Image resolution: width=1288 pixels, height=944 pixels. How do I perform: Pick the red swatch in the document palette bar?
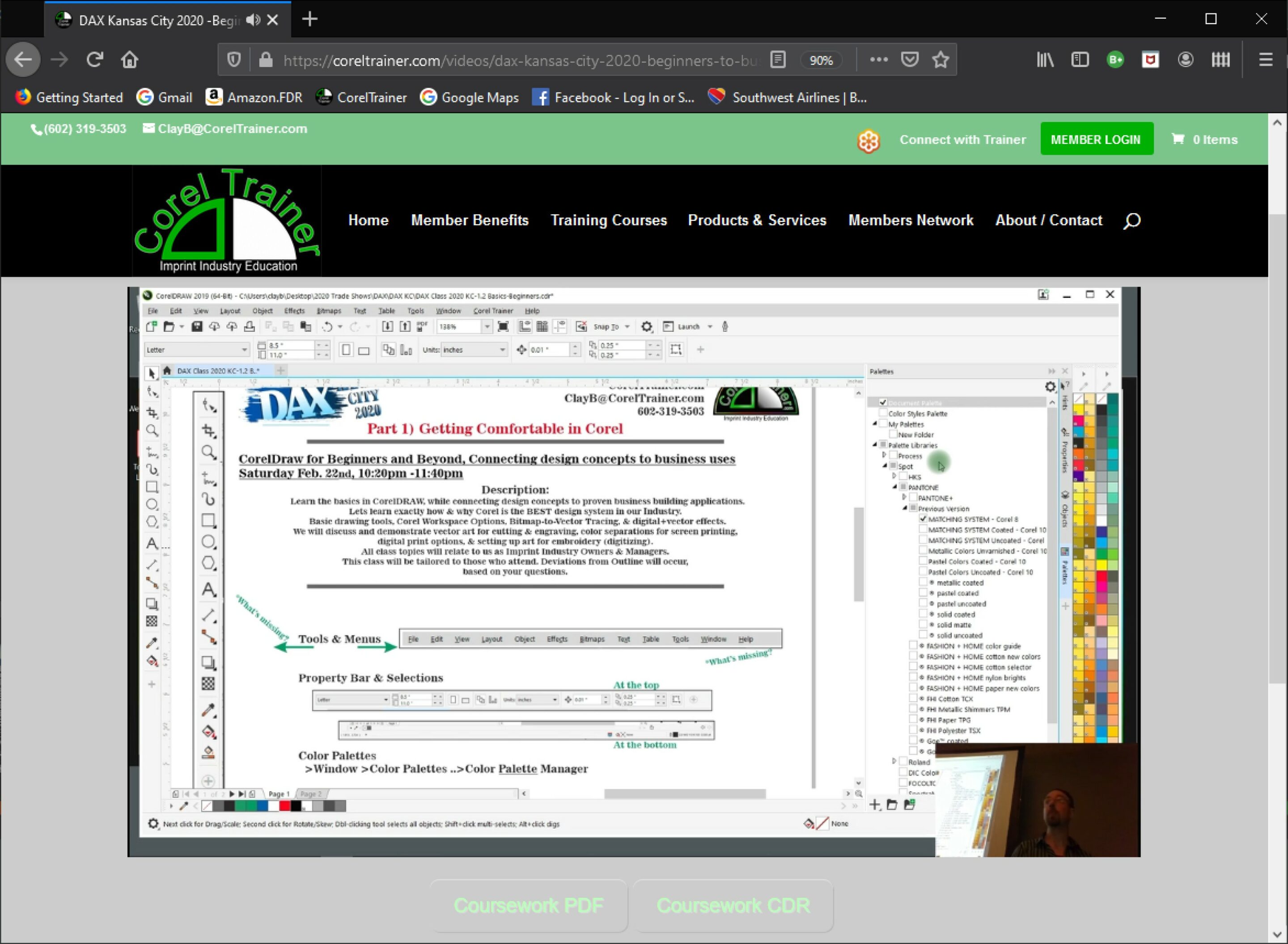(x=284, y=806)
